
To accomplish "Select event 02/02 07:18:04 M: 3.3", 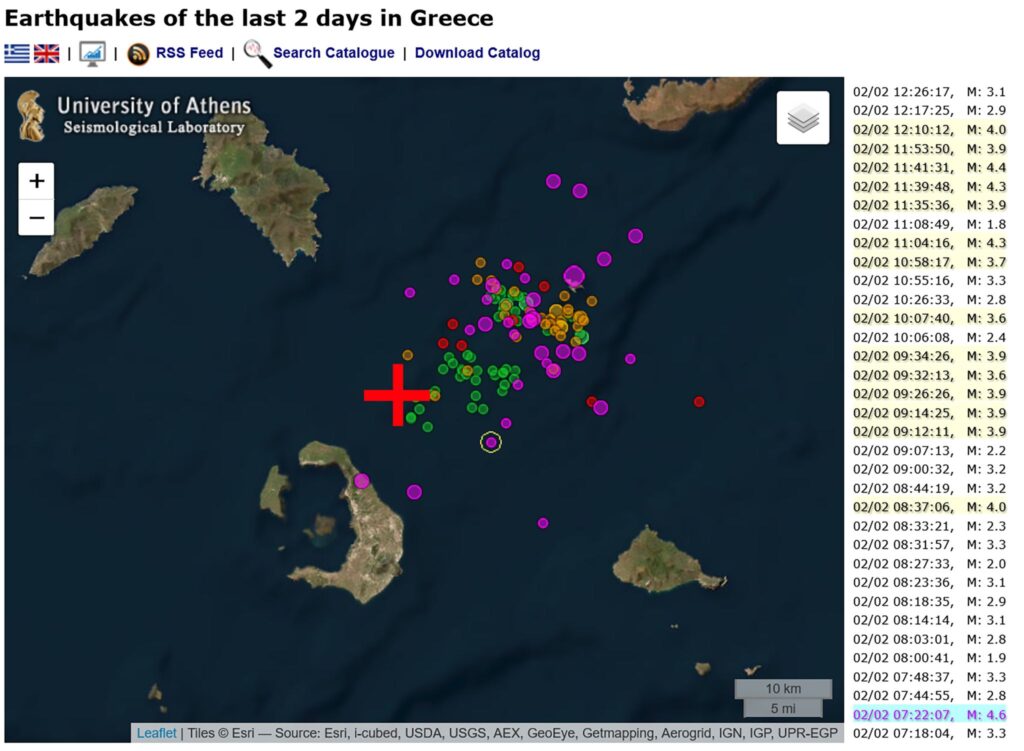I will click(x=929, y=733).
